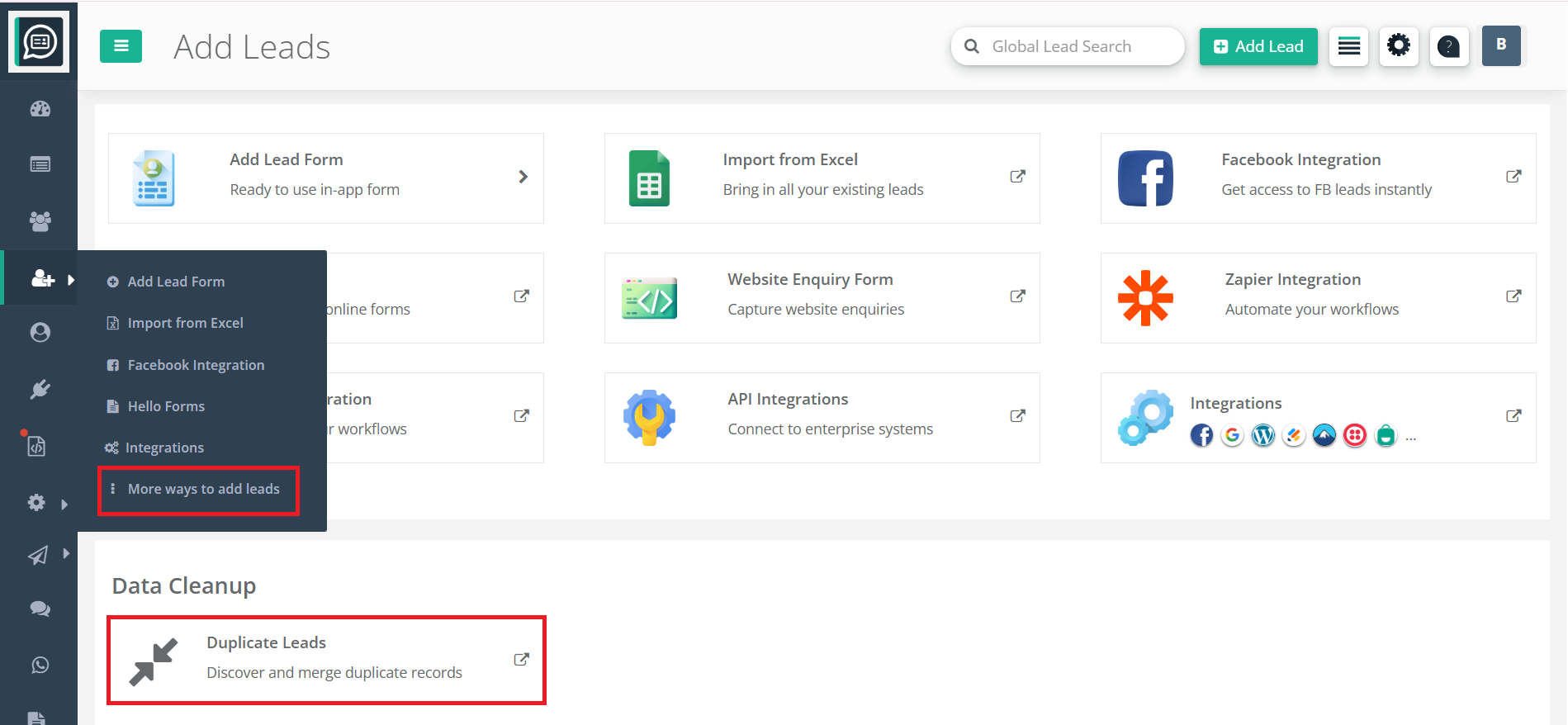Click the red dotted circle icon in Integrations card
Image resolution: width=1568 pixels, height=725 pixels.
click(1355, 435)
